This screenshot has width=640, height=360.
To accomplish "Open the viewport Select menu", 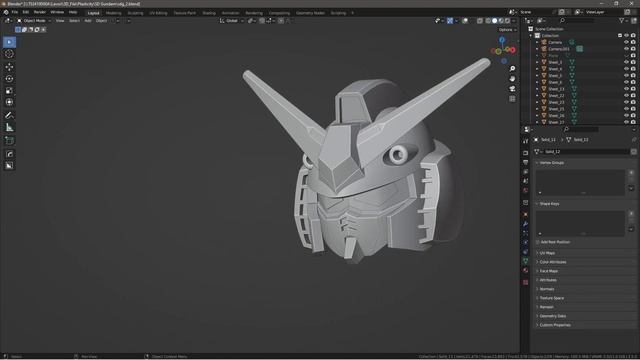I will tap(74, 20).
